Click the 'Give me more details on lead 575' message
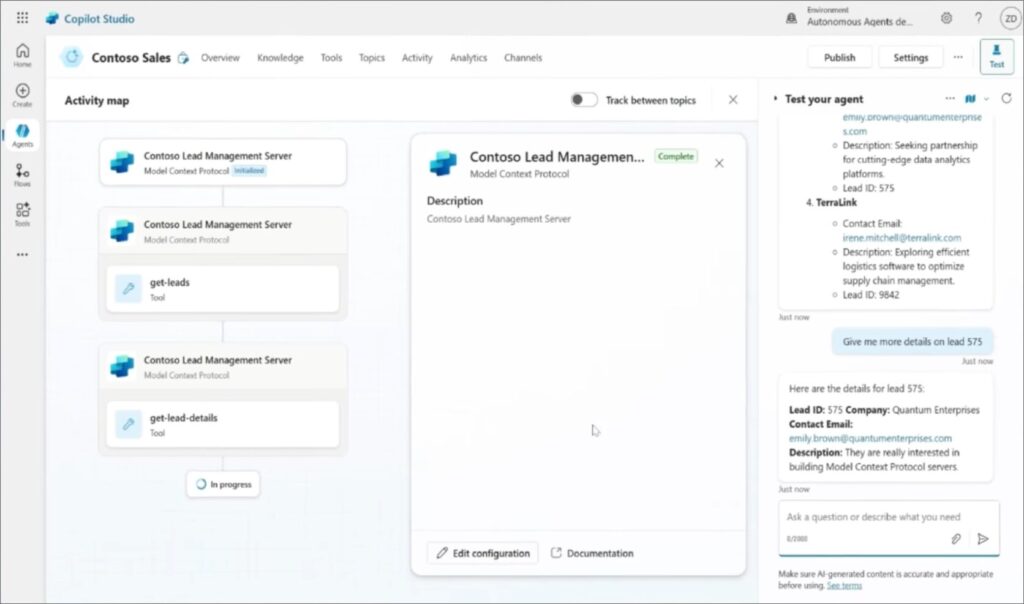Screen dimensions: 1024x604 coord(912,342)
